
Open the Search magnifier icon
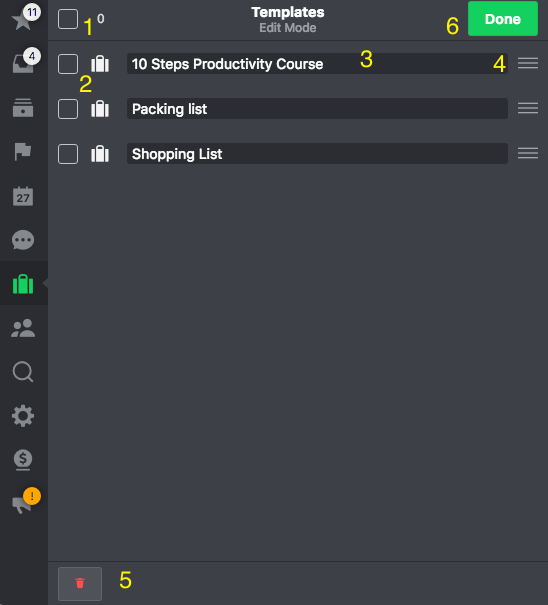23,372
